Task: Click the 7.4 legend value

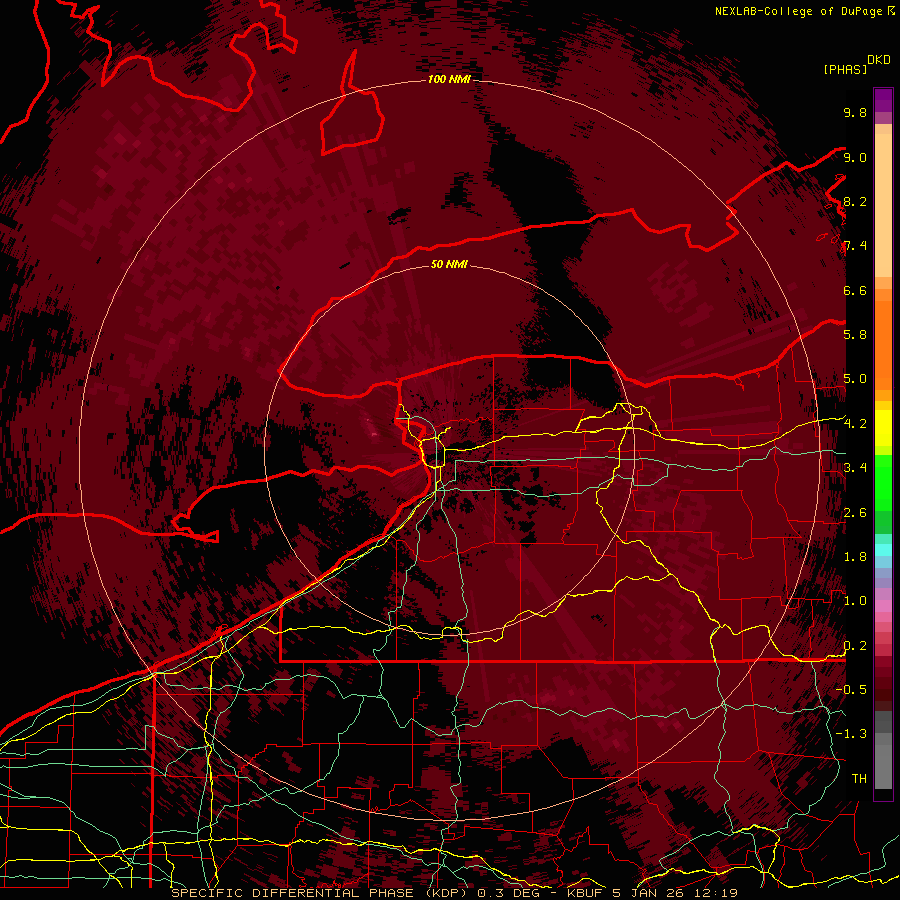Action: (x=855, y=246)
